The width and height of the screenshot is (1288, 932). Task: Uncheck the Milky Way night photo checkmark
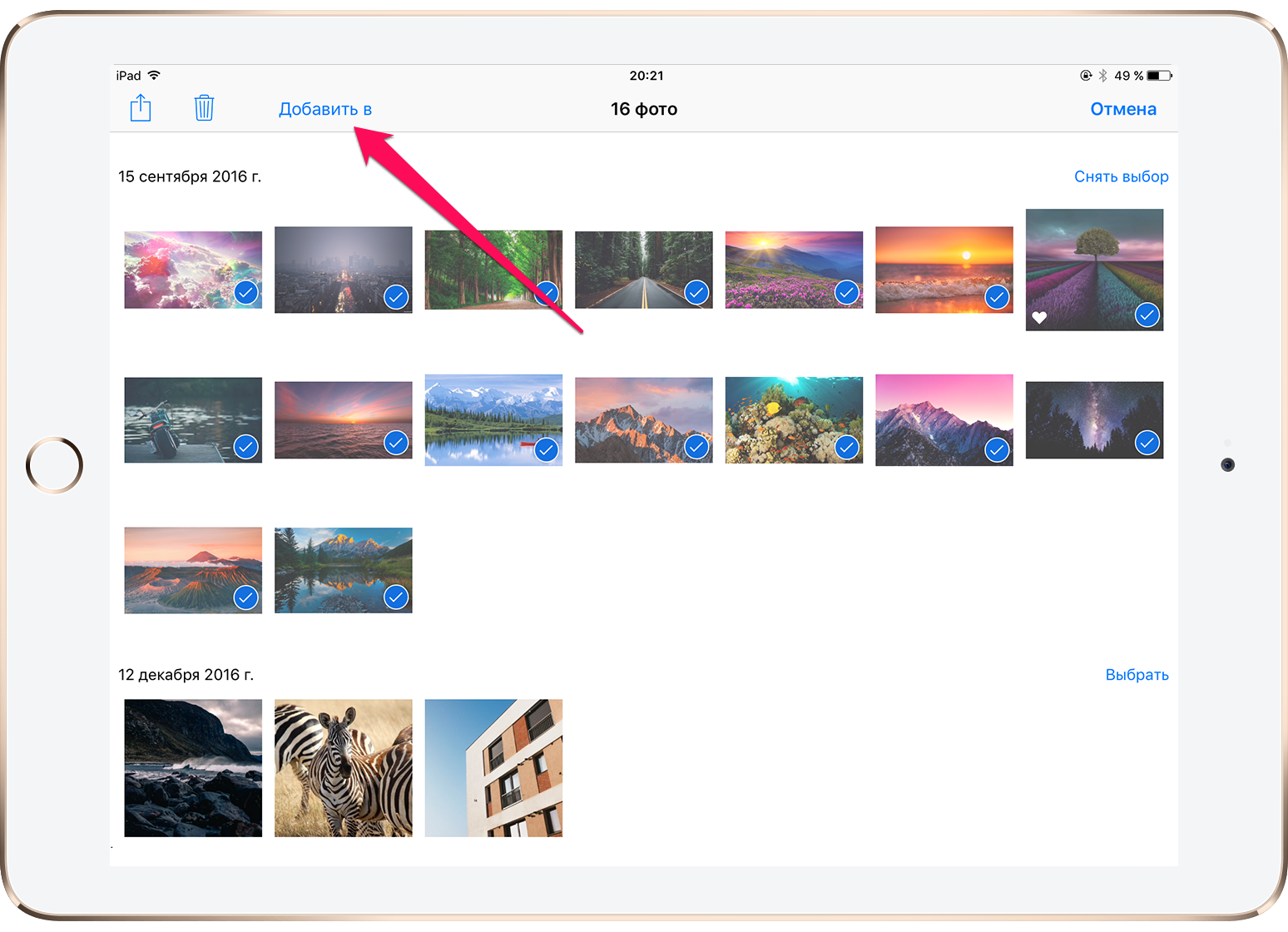click(1147, 443)
